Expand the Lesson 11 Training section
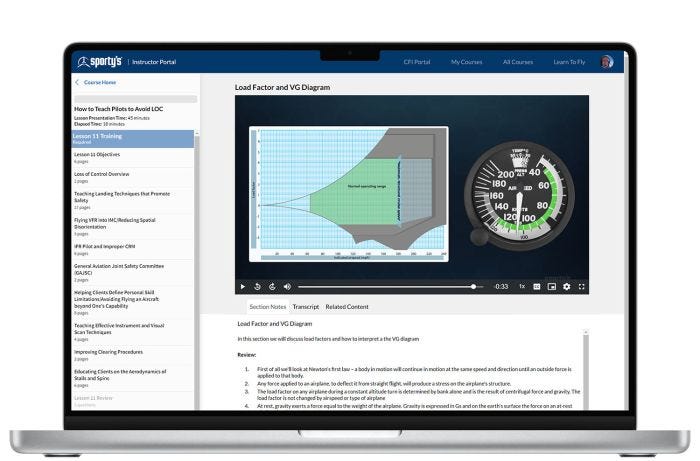The image size is (700, 461). point(132,138)
